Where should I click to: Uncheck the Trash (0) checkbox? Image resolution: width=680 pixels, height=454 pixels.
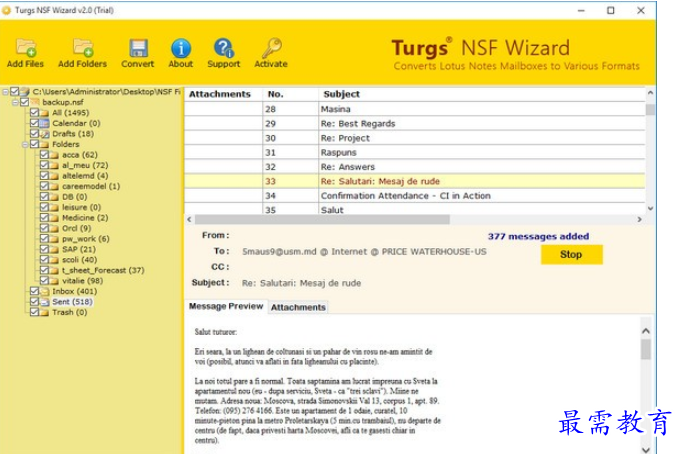35,312
